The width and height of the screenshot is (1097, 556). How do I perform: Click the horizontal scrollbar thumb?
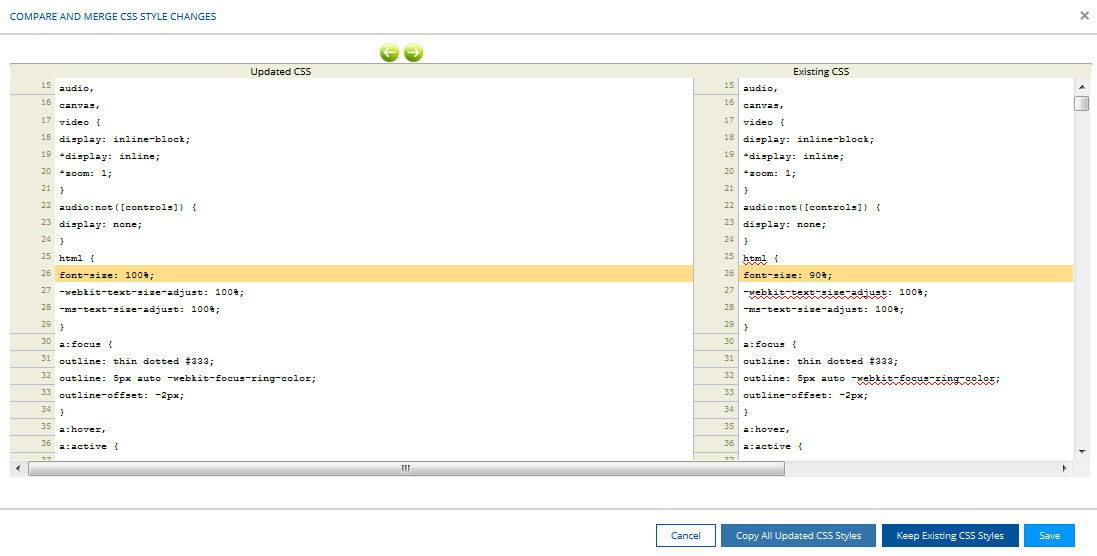[x=406, y=468]
